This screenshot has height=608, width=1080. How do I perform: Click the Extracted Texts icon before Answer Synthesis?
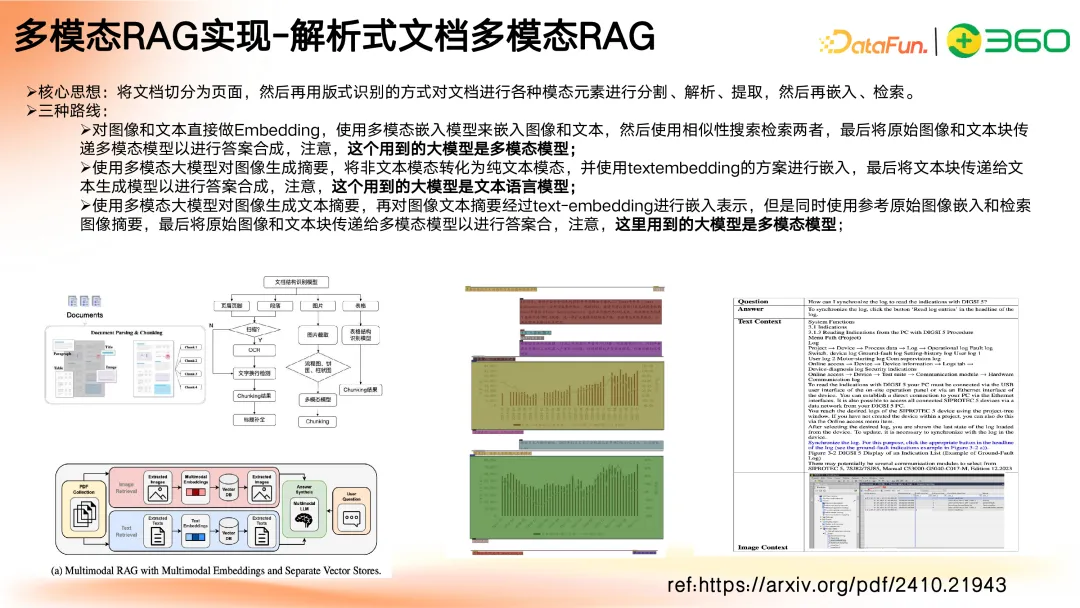(x=262, y=536)
